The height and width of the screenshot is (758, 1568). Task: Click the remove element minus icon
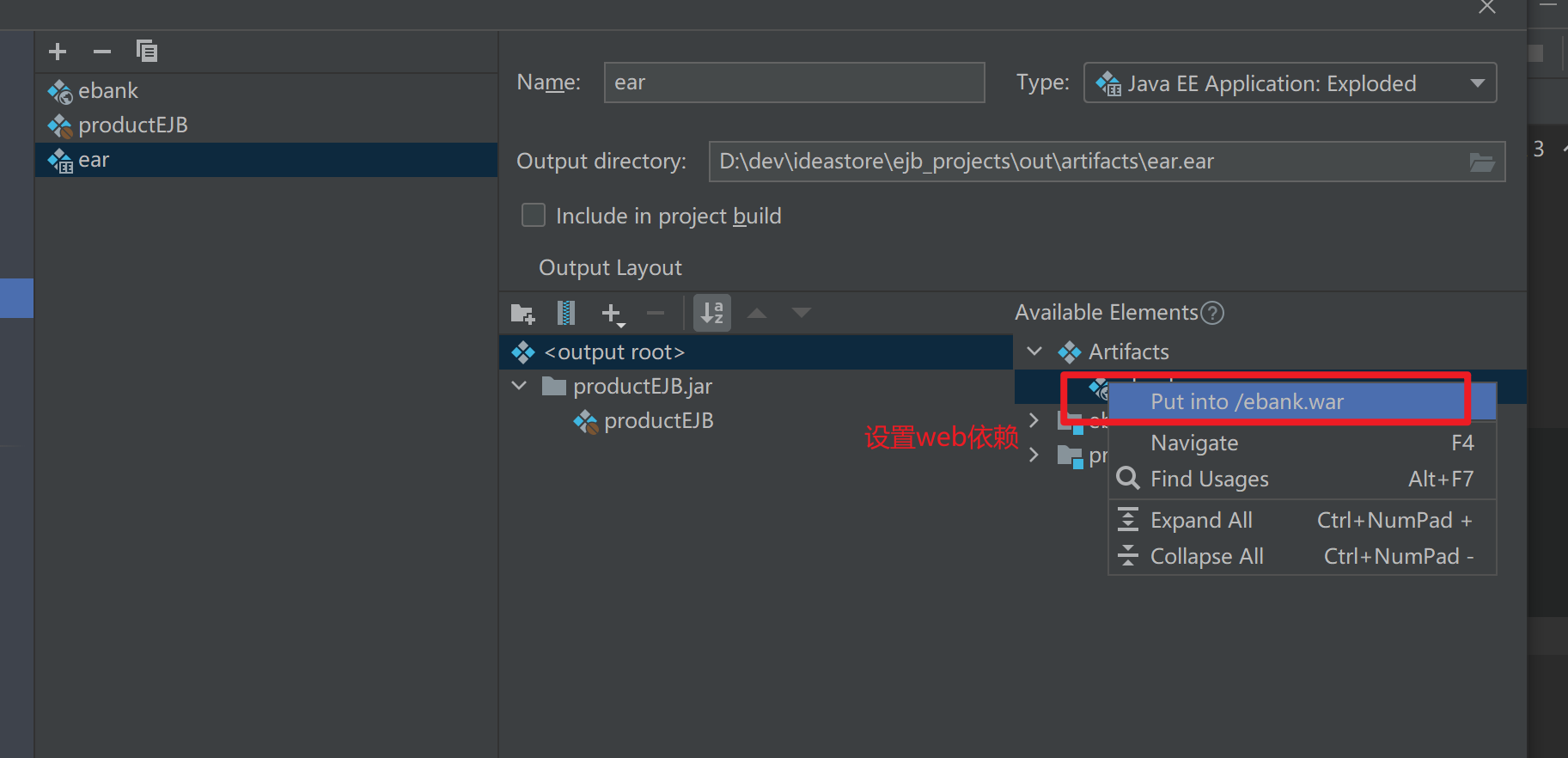[x=656, y=314]
